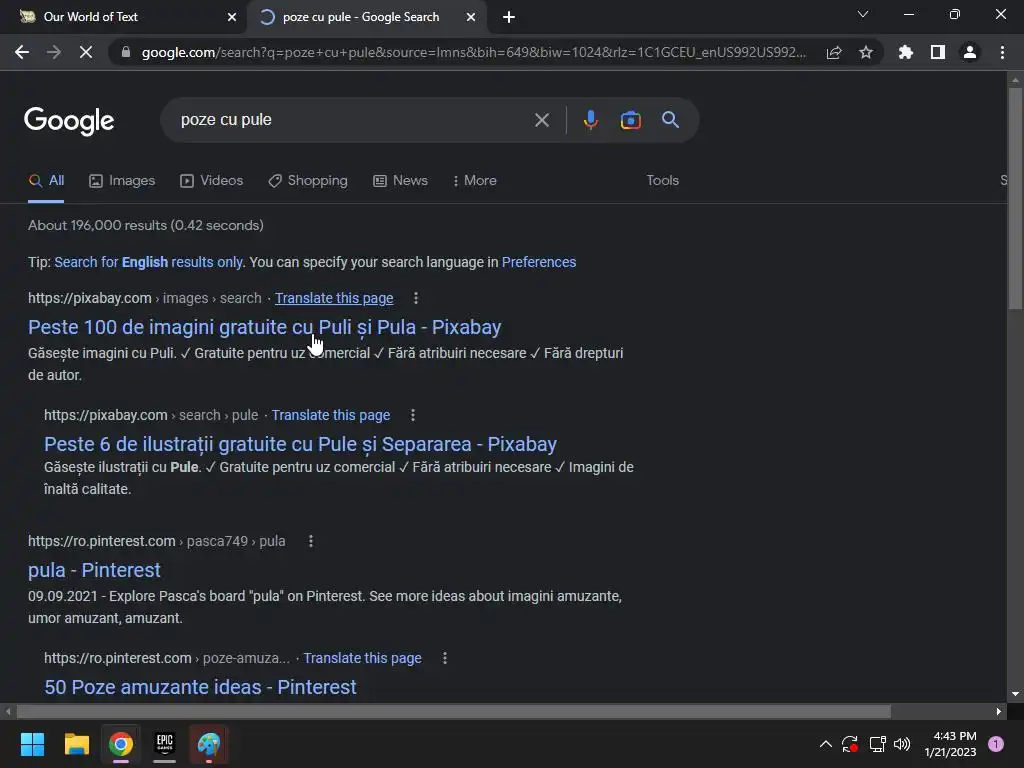
Task: Open File Explorer from taskbar
Action: point(76,744)
